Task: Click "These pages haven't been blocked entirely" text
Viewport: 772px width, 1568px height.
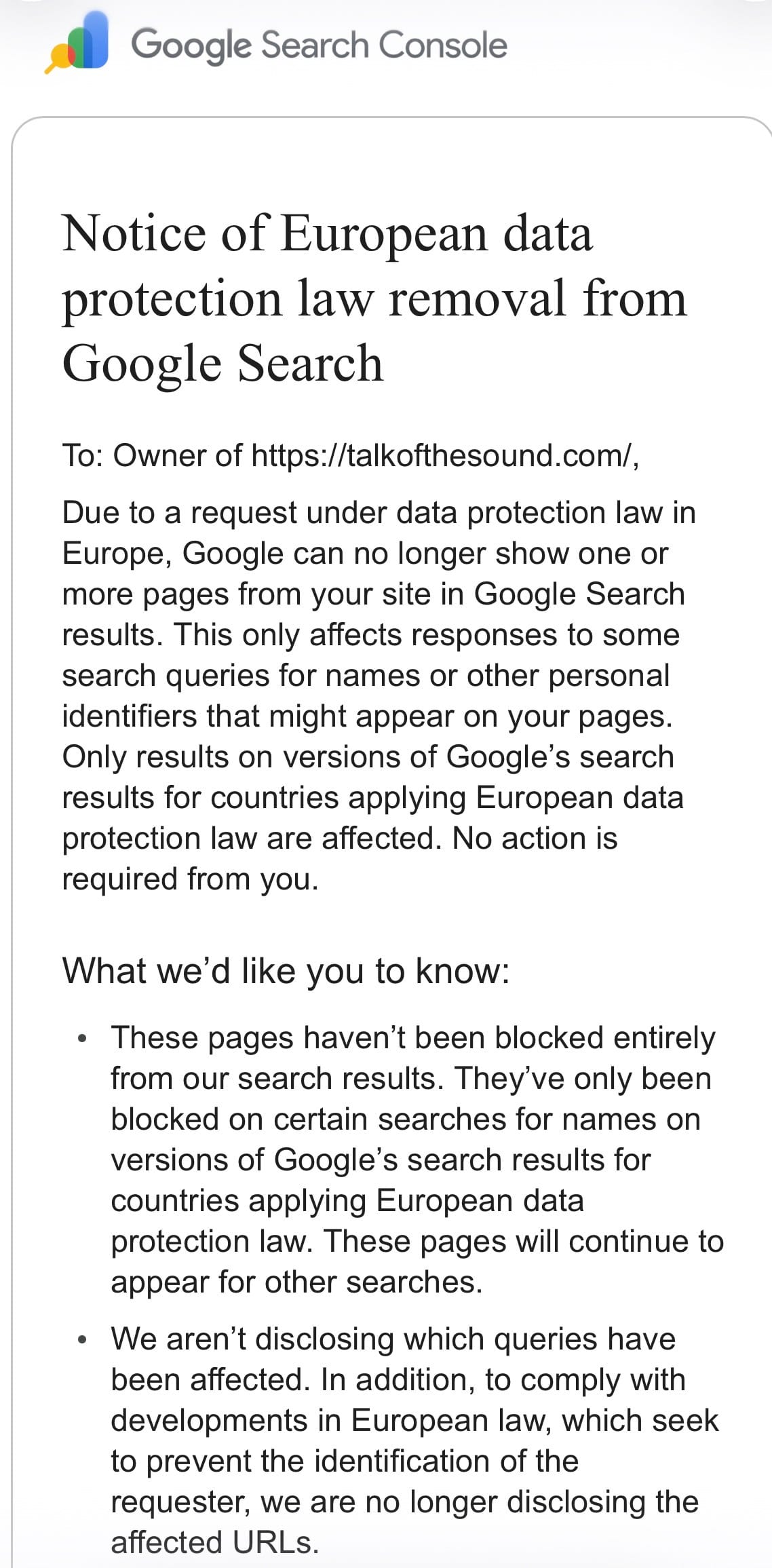Action: pyautogui.click(x=413, y=1038)
